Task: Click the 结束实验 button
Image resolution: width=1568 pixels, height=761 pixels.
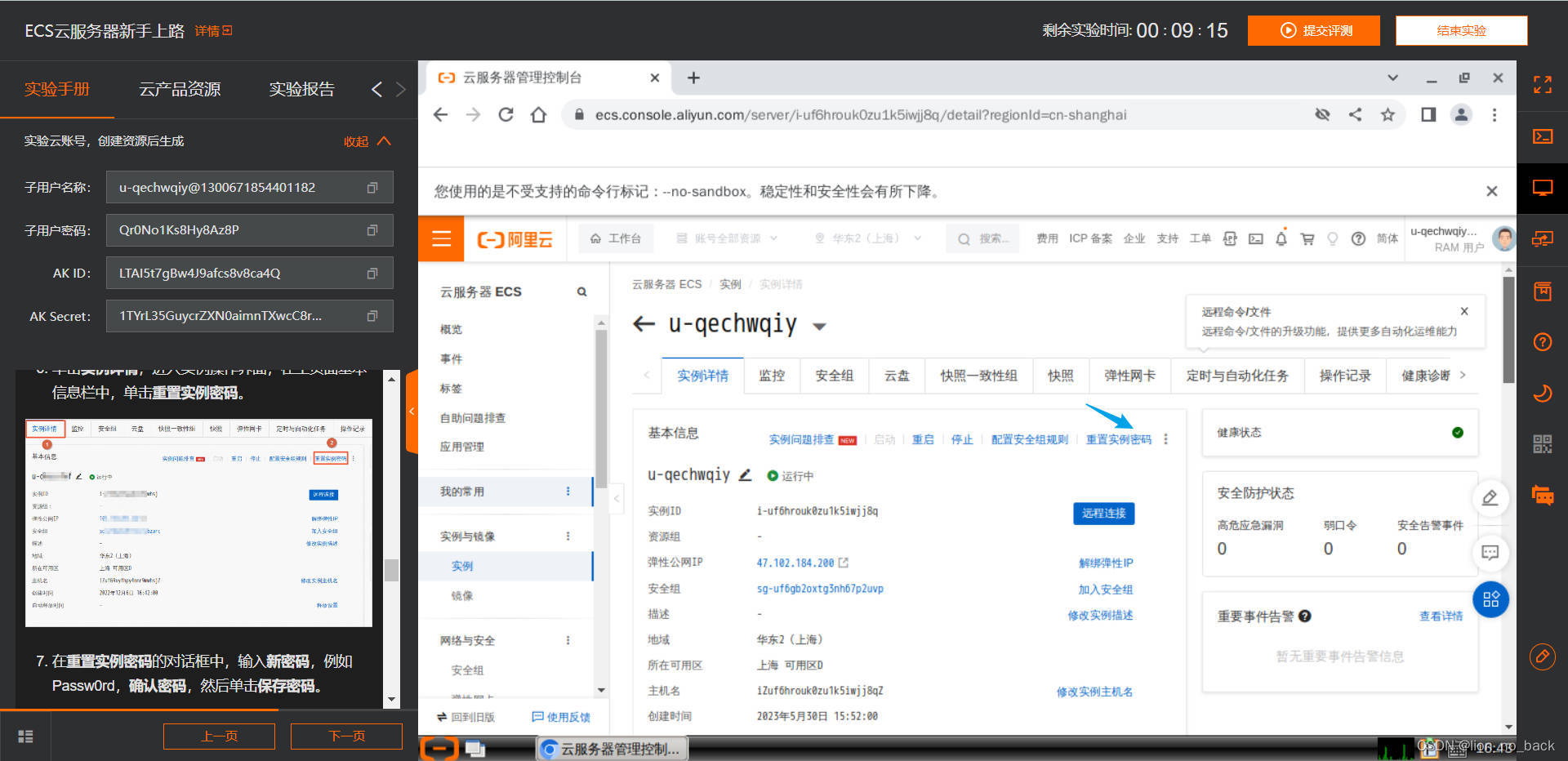Action: tap(1462, 31)
